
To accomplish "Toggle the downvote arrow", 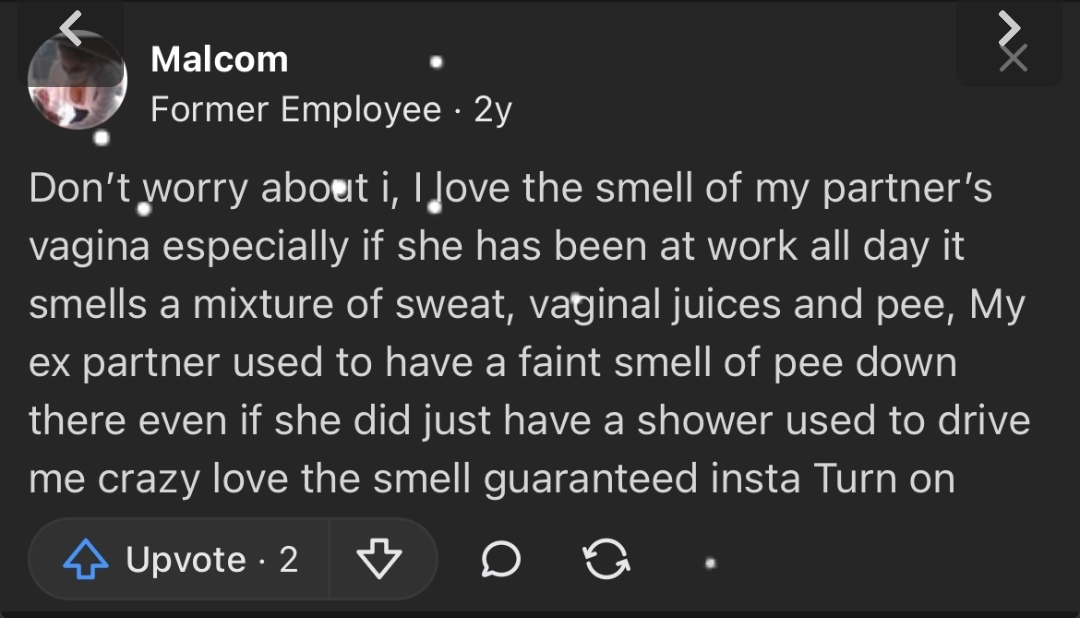I will [379, 560].
